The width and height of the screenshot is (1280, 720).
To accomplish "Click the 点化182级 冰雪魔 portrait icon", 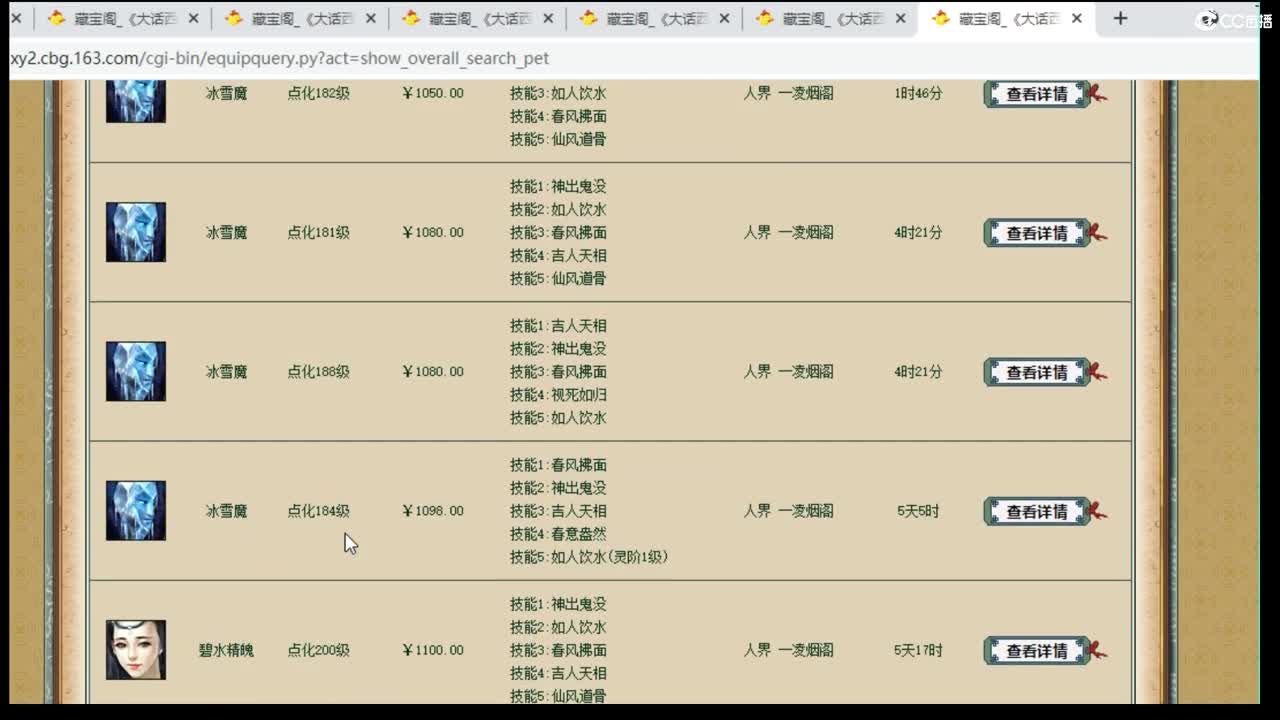I will pos(136,100).
